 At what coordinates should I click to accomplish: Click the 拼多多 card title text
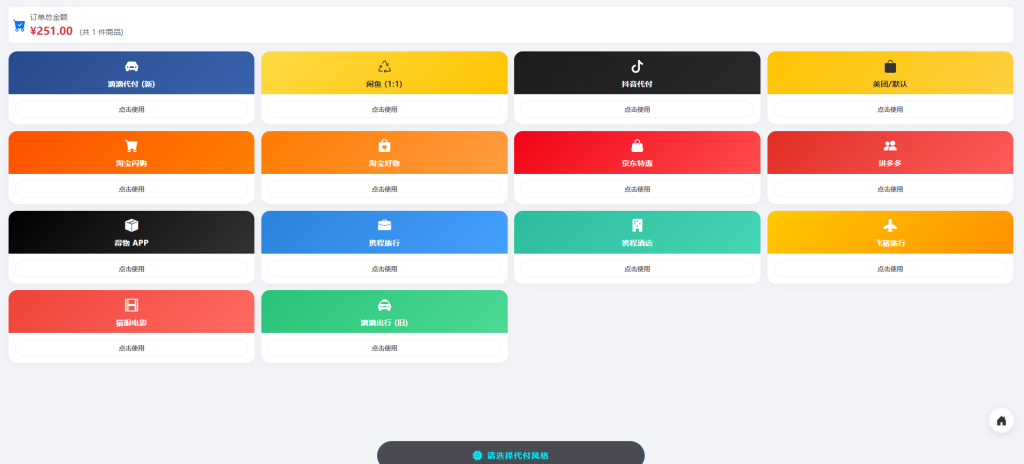click(x=890, y=163)
